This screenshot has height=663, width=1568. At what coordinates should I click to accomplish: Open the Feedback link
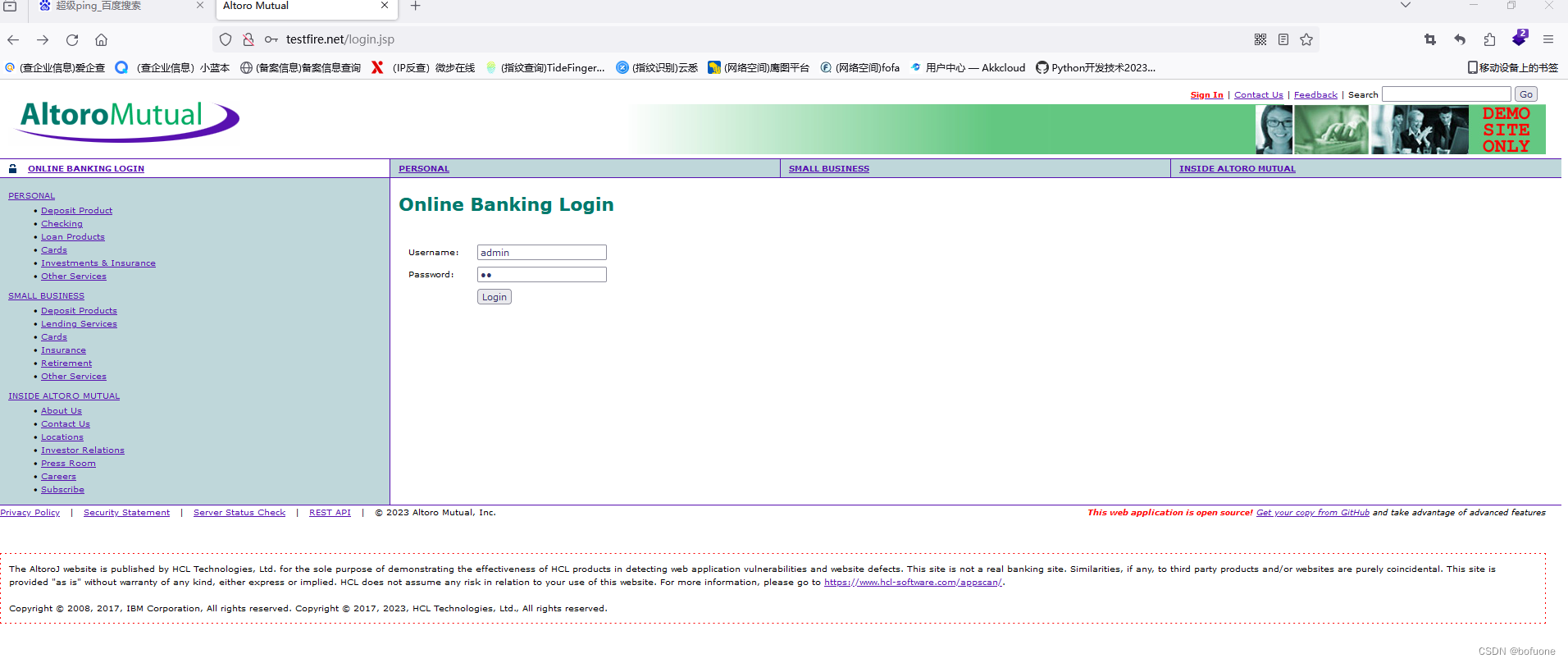coord(1315,95)
